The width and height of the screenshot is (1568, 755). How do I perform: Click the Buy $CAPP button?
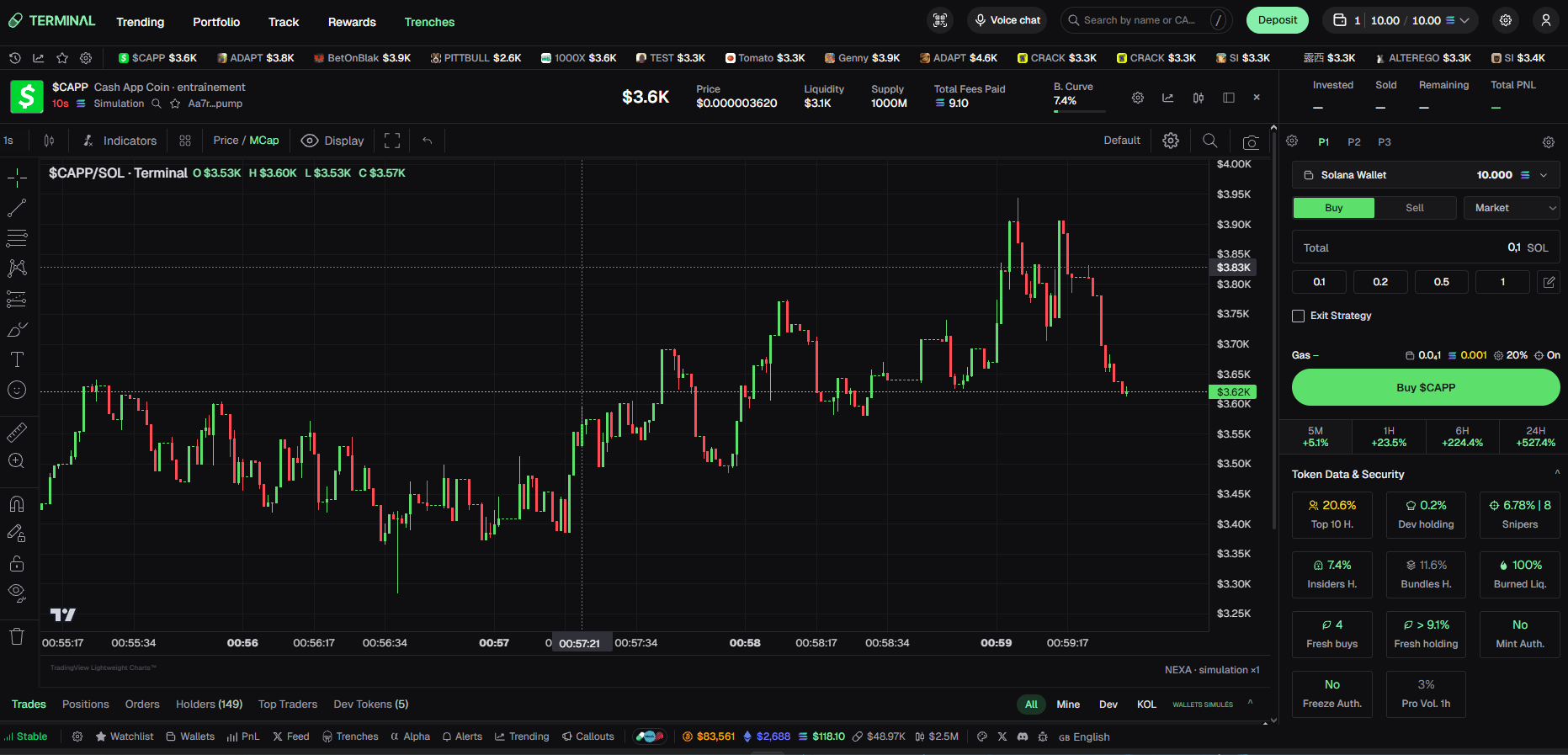click(1426, 387)
